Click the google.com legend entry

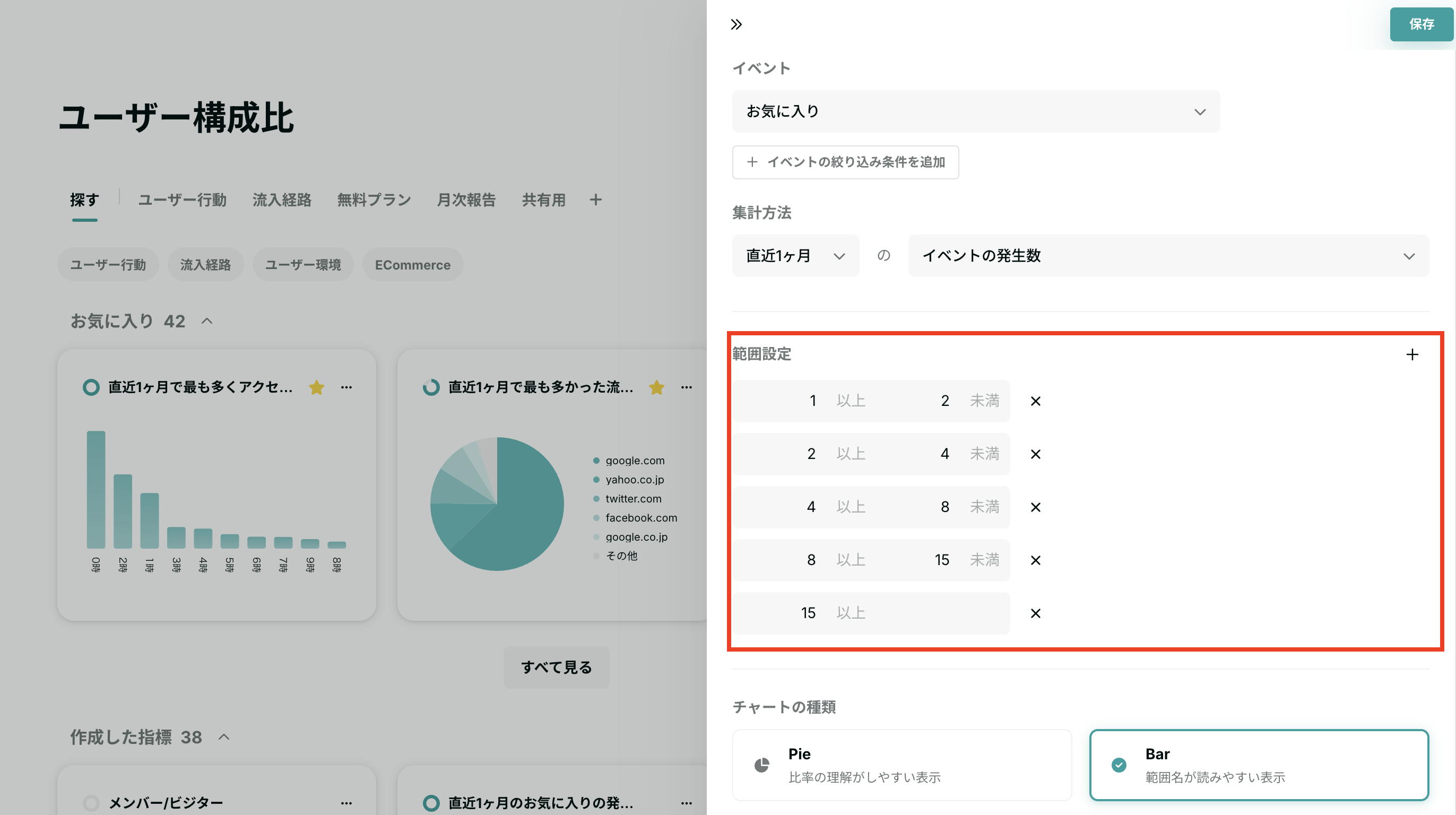click(x=629, y=461)
